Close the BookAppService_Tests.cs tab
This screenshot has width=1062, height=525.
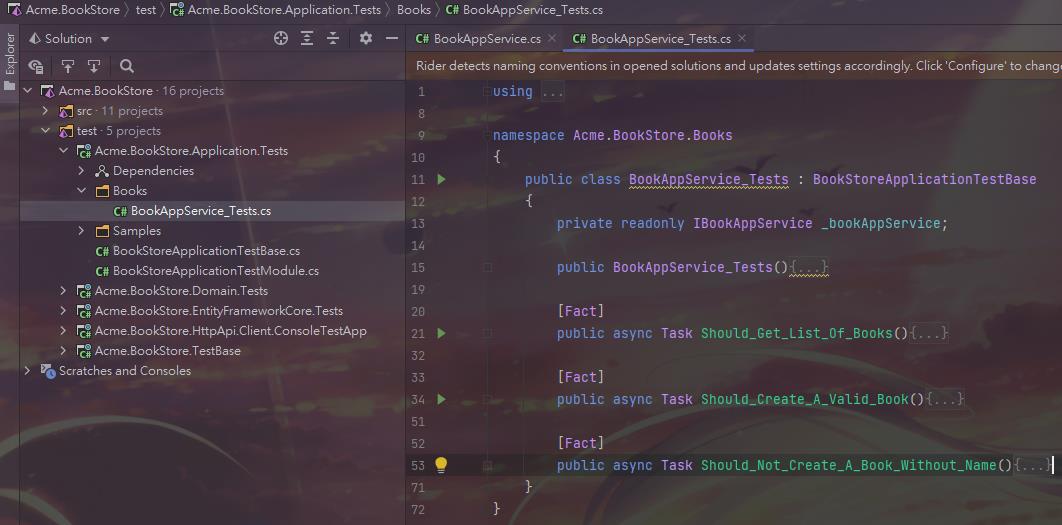pyautogui.click(x=741, y=38)
